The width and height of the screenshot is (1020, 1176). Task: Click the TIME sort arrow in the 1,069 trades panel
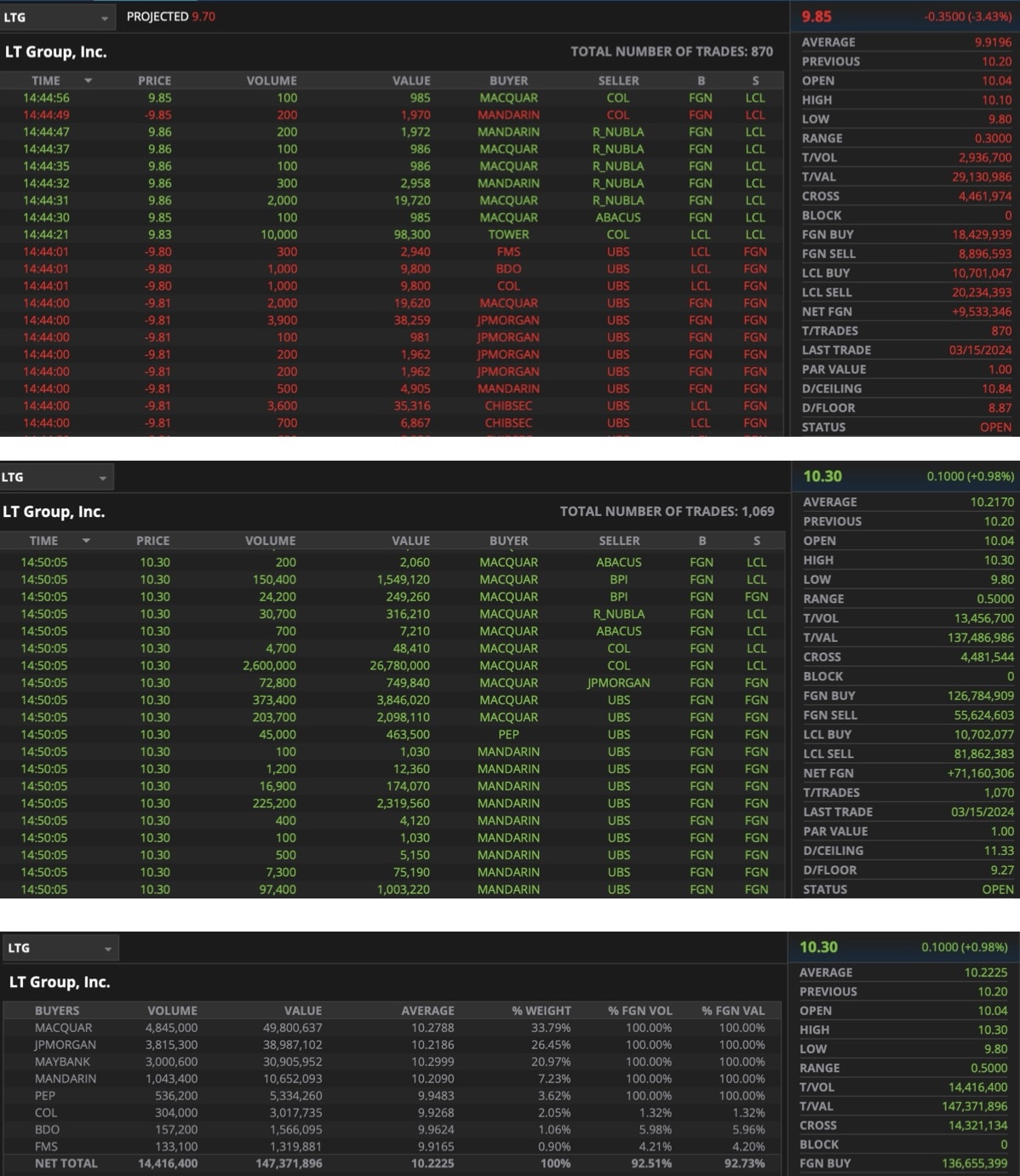[x=86, y=541]
